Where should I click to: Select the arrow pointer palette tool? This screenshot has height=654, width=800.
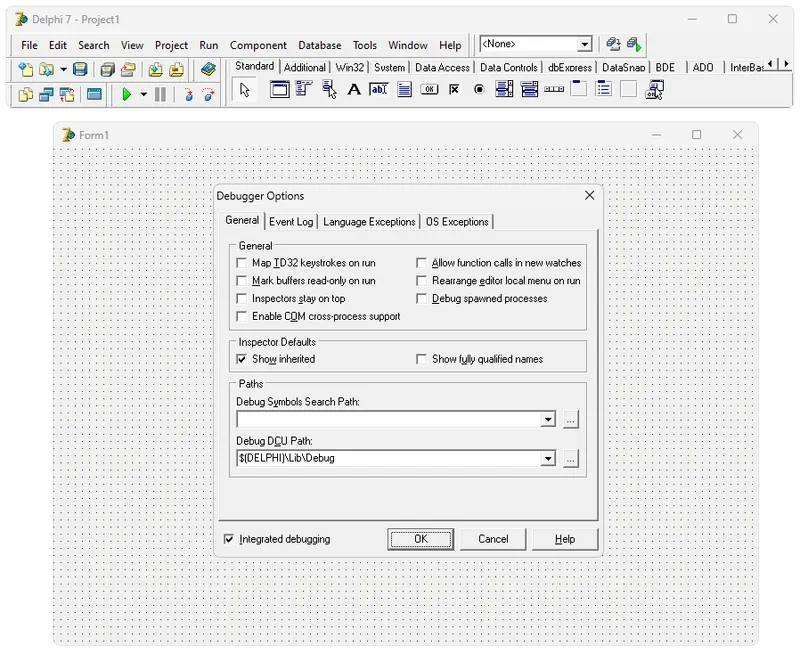pos(245,90)
